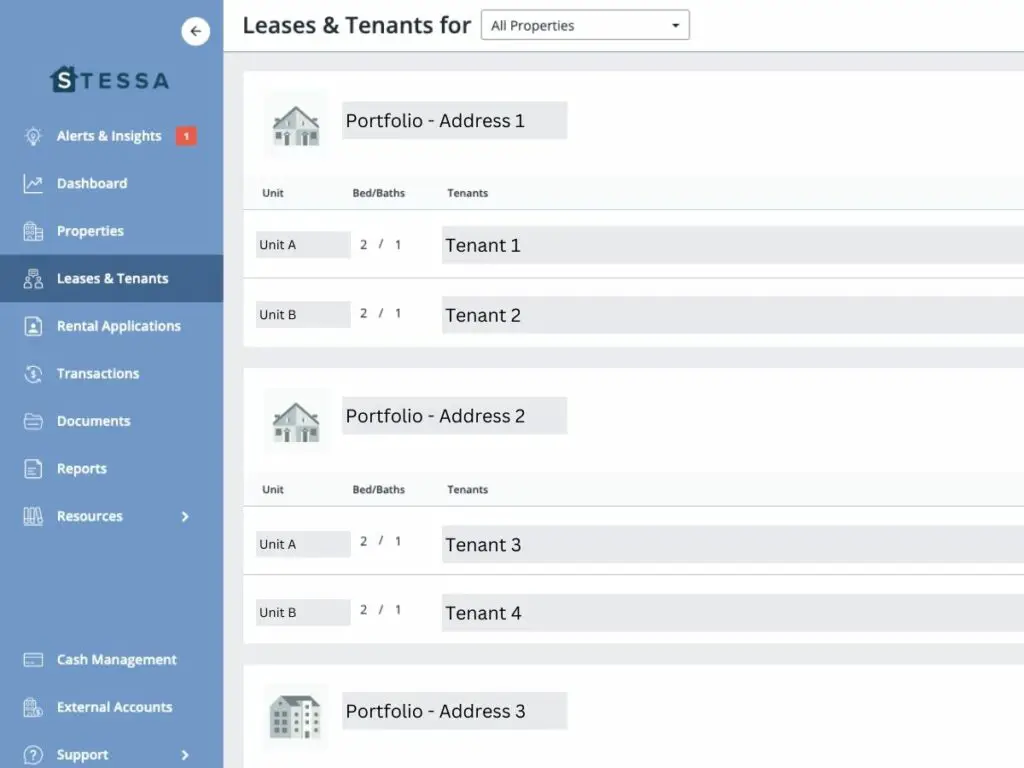Navigate to Transactions

tap(98, 374)
